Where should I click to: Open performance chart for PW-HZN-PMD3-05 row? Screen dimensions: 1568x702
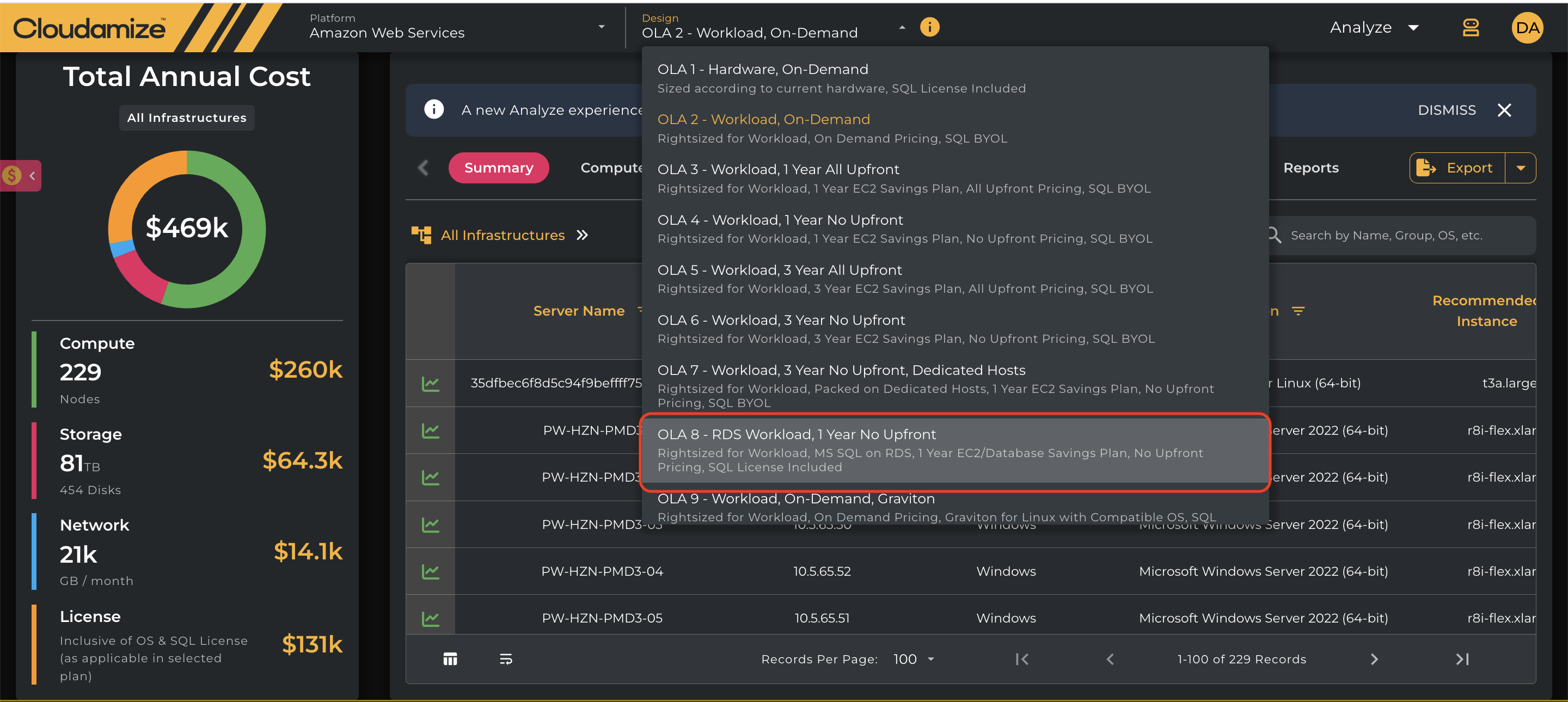tap(430, 618)
